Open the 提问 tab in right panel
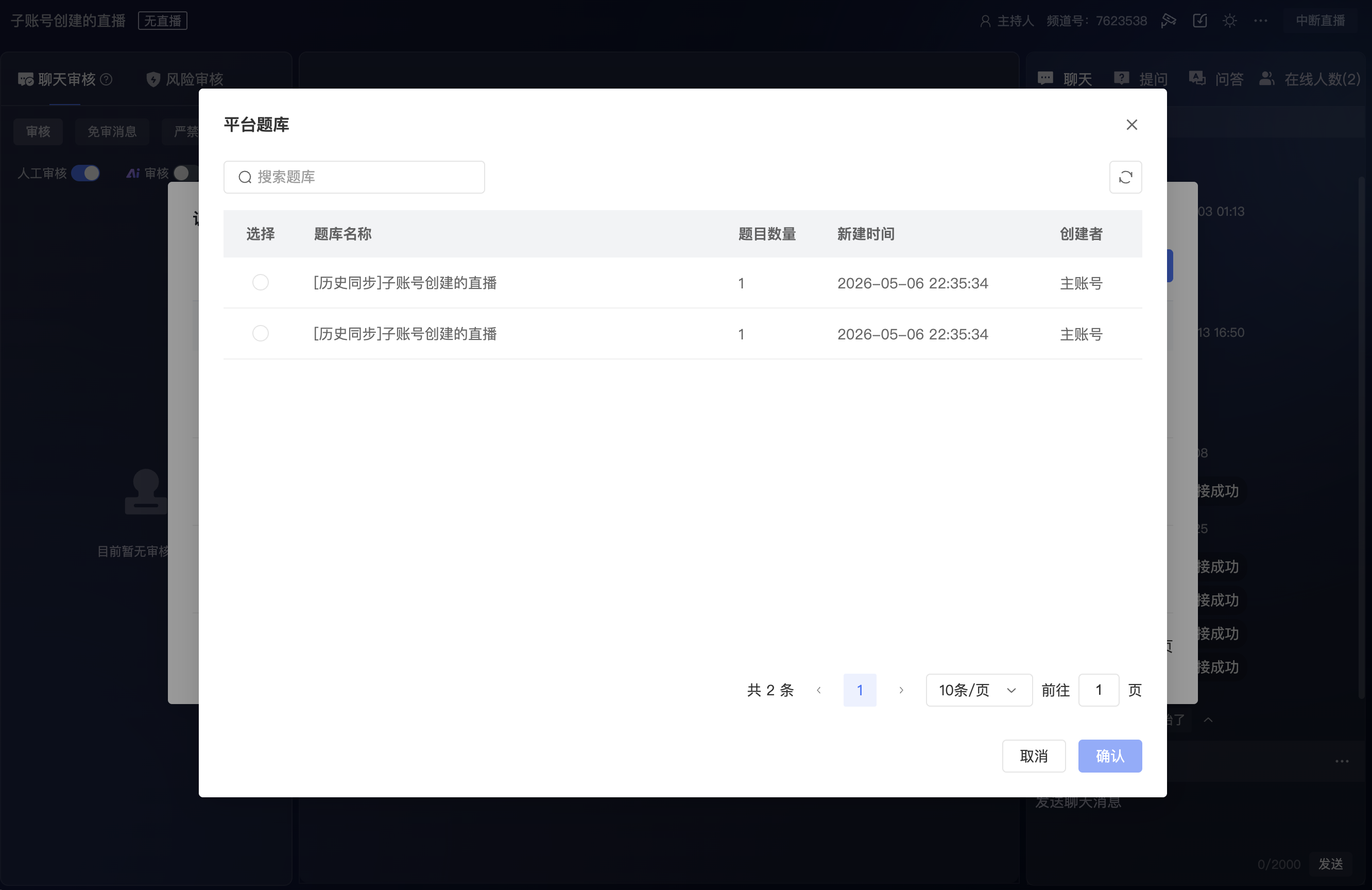Image resolution: width=1372 pixels, height=890 pixels. pos(1141,79)
